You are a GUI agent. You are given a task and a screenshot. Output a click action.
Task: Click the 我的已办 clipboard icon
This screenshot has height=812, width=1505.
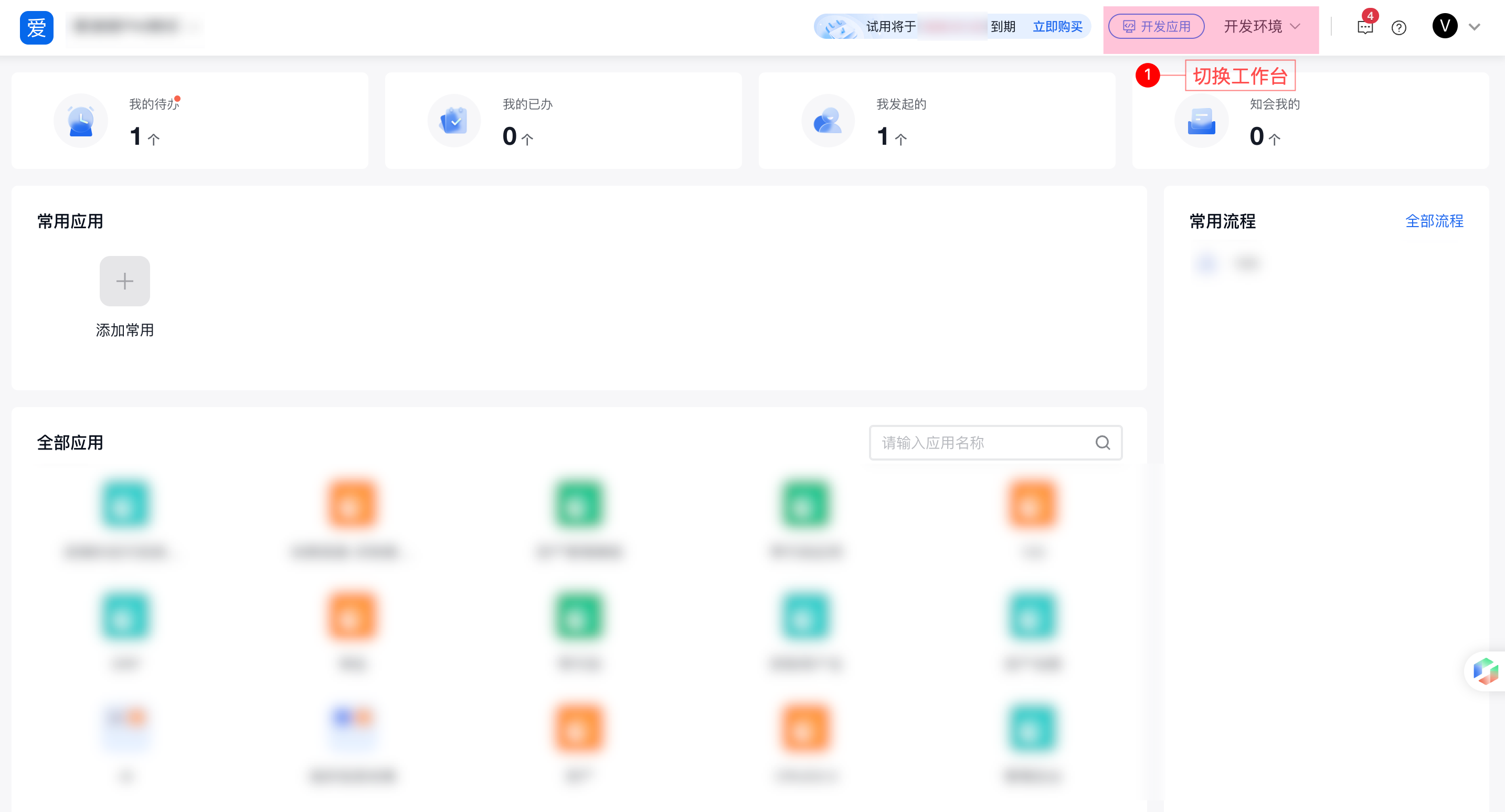pyautogui.click(x=454, y=121)
